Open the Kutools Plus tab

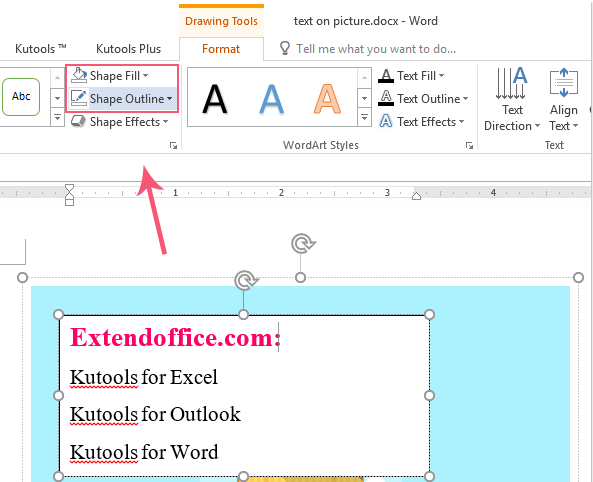coord(129,49)
